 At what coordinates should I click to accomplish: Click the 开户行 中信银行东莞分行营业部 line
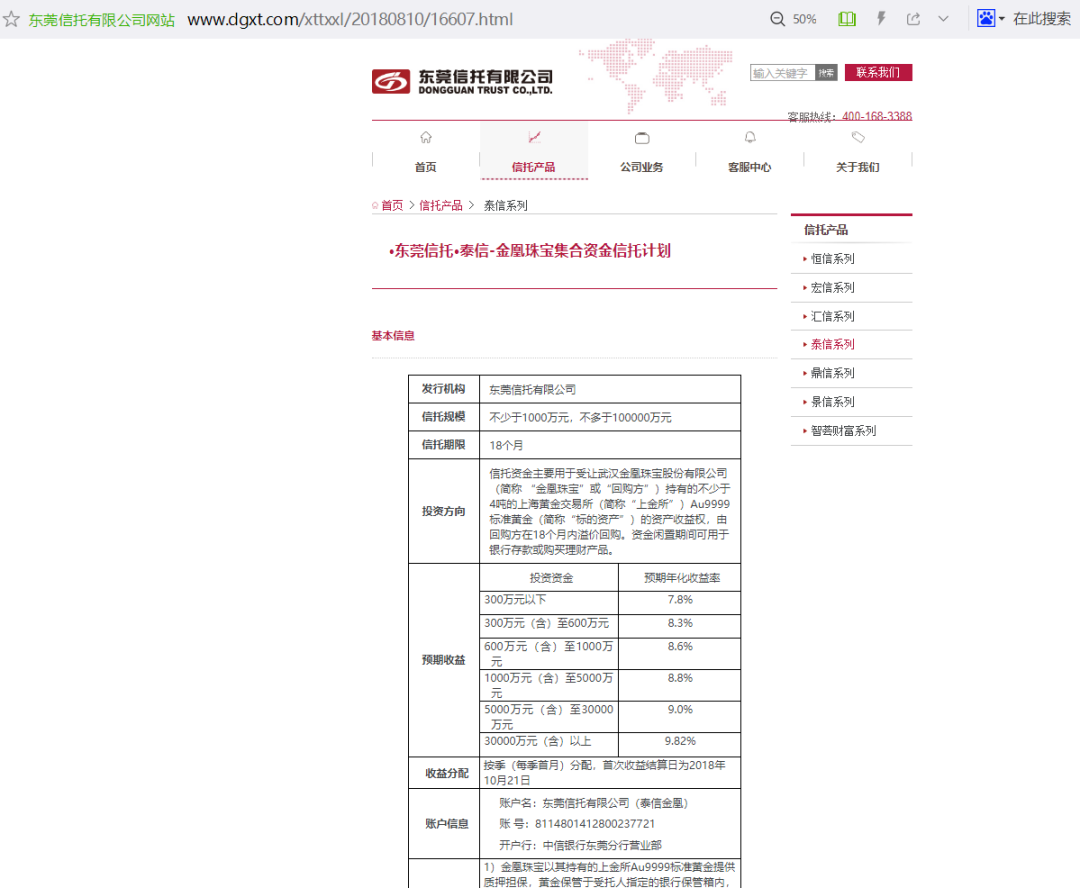pos(580,845)
